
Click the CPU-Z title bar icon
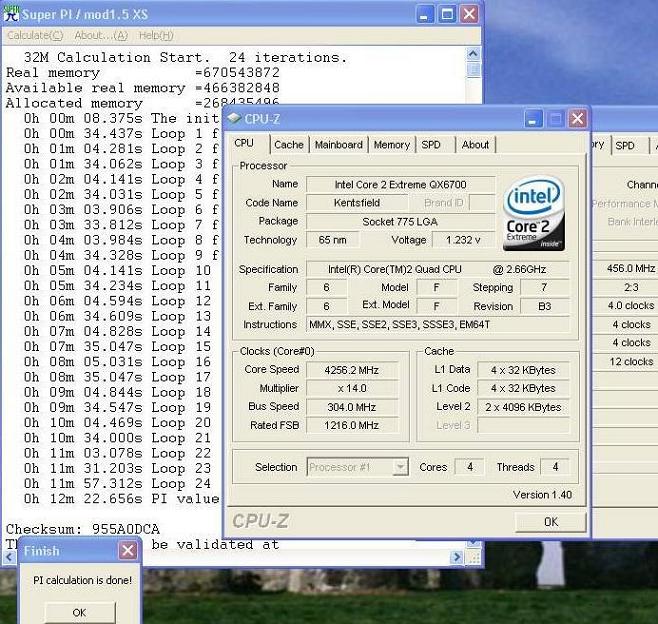coord(234,119)
